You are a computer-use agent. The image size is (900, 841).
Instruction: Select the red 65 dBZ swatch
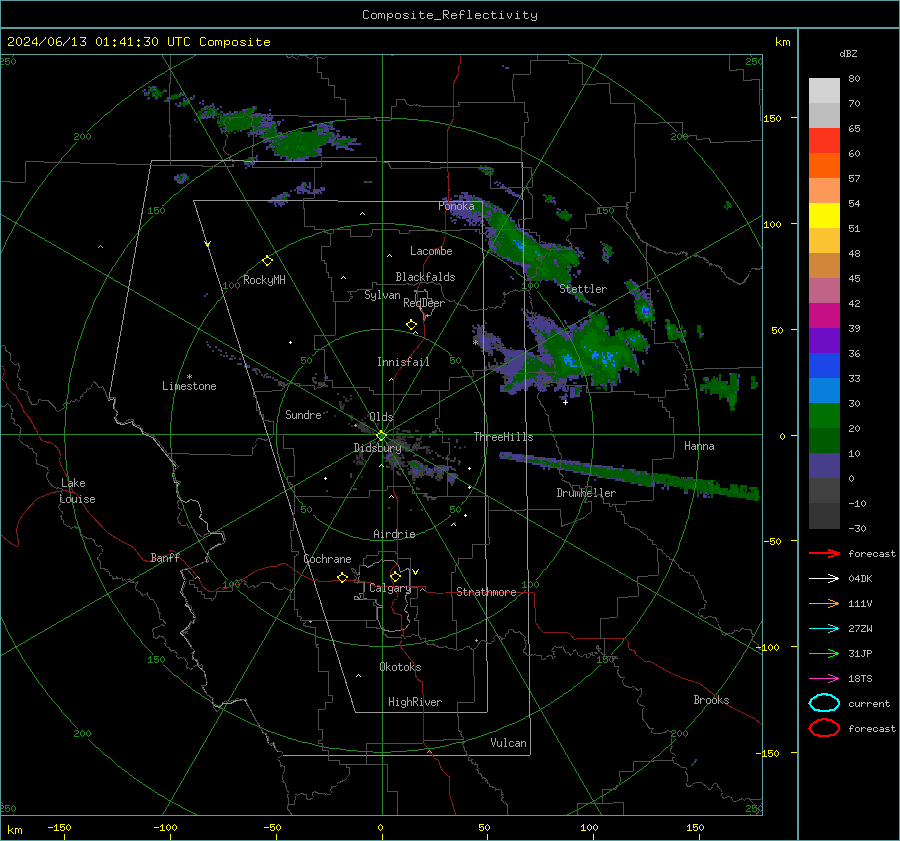coord(824,140)
